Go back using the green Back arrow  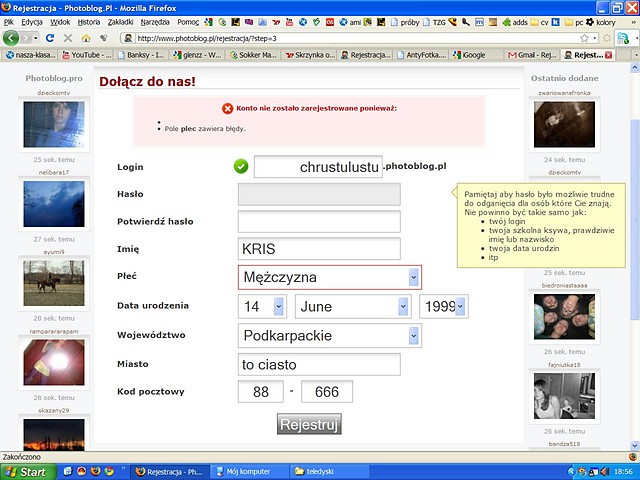point(11,38)
